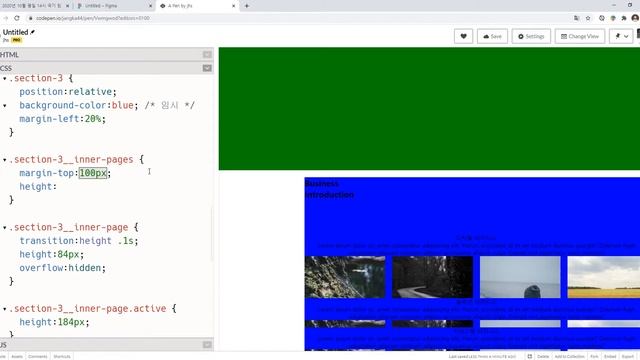Fork the pen
Screen dimensions: 640x360
point(594,356)
